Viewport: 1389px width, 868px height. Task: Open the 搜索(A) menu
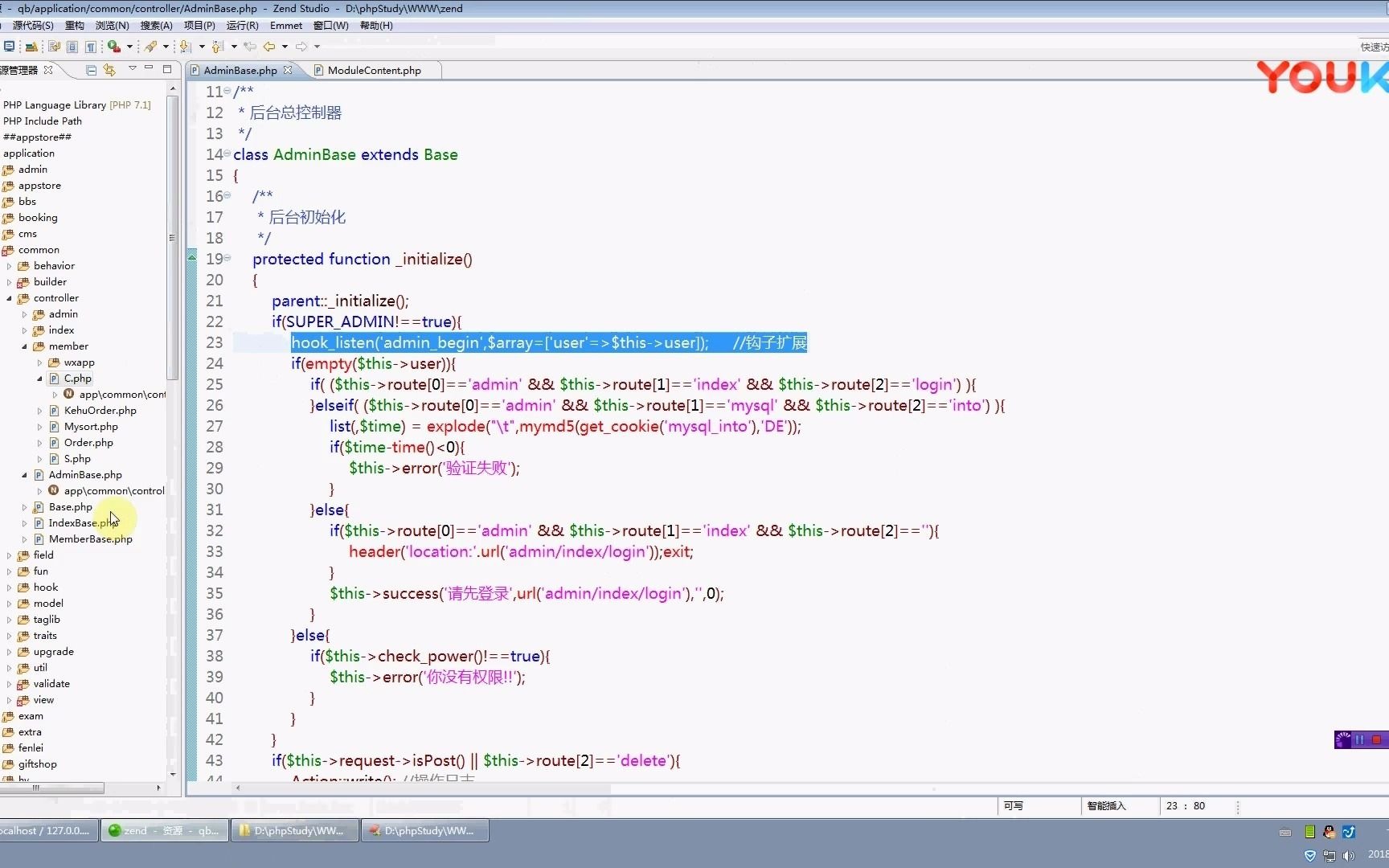[x=157, y=26]
